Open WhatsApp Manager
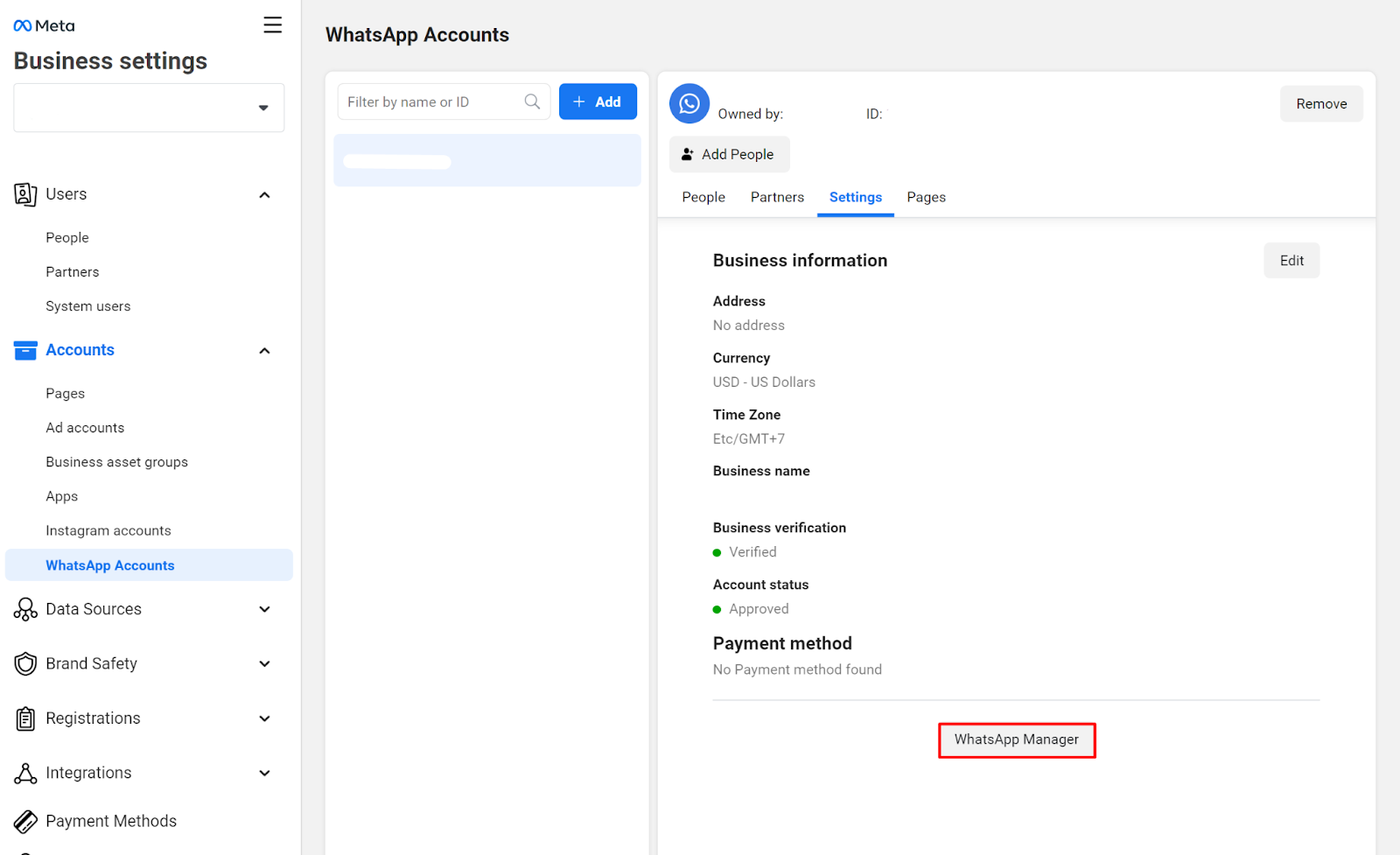 click(1017, 739)
